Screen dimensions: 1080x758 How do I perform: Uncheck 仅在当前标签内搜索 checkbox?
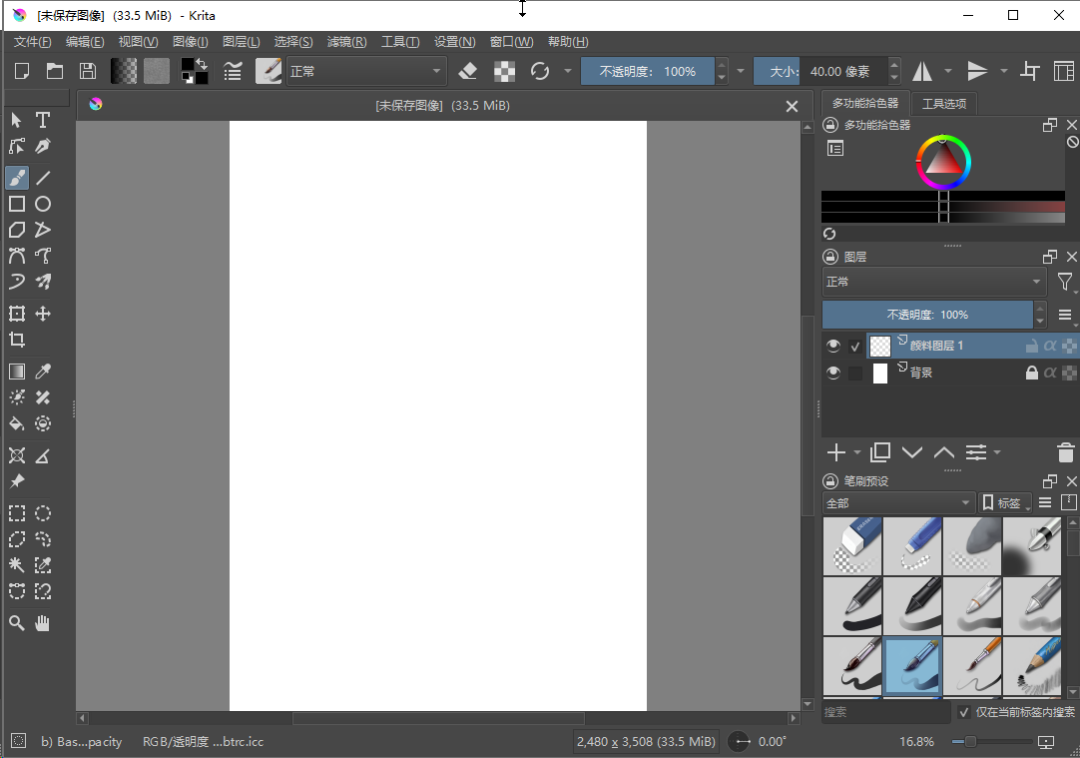(x=964, y=712)
